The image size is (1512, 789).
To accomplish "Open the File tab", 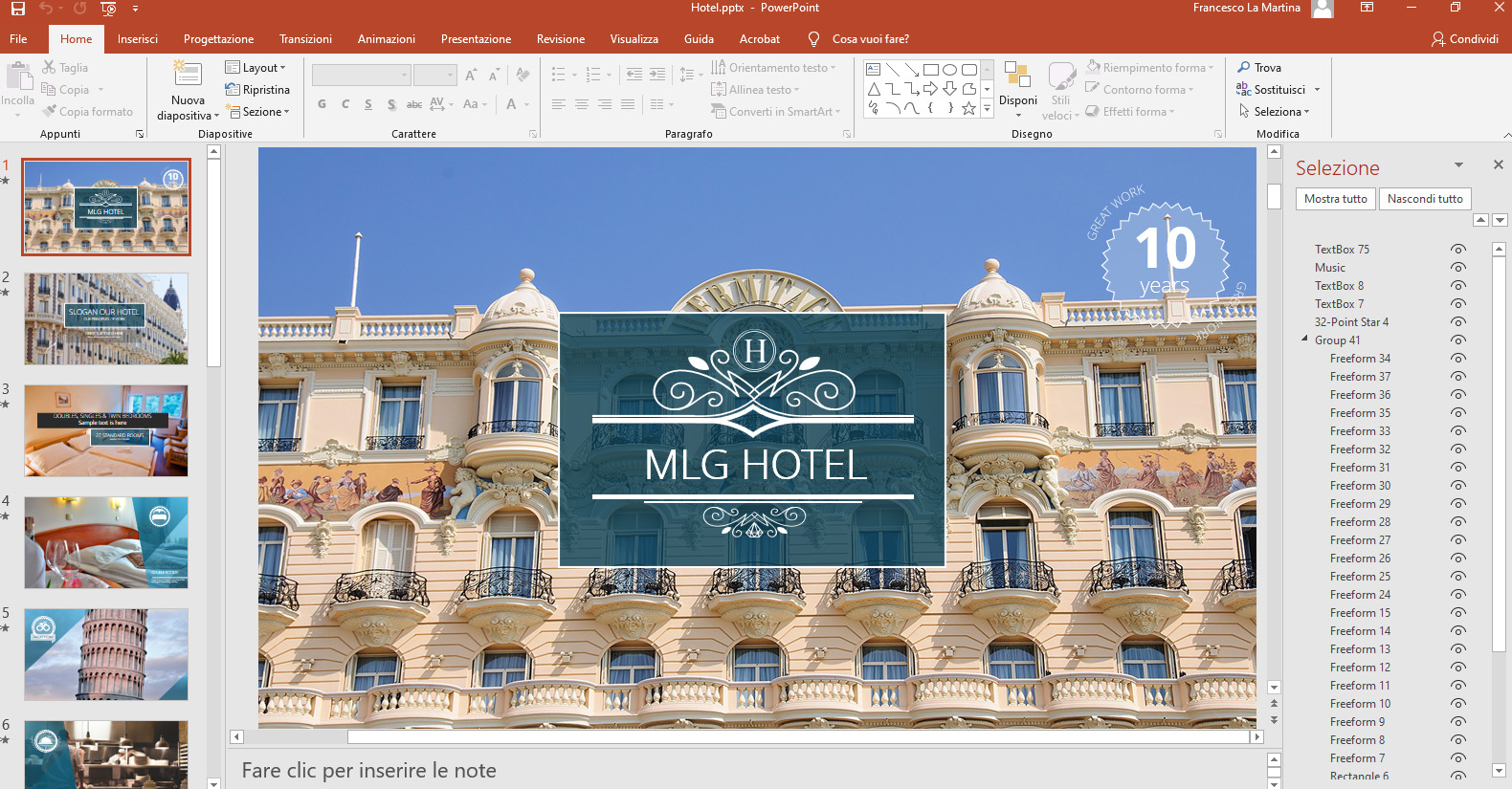I will pyautogui.click(x=18, y=39).
